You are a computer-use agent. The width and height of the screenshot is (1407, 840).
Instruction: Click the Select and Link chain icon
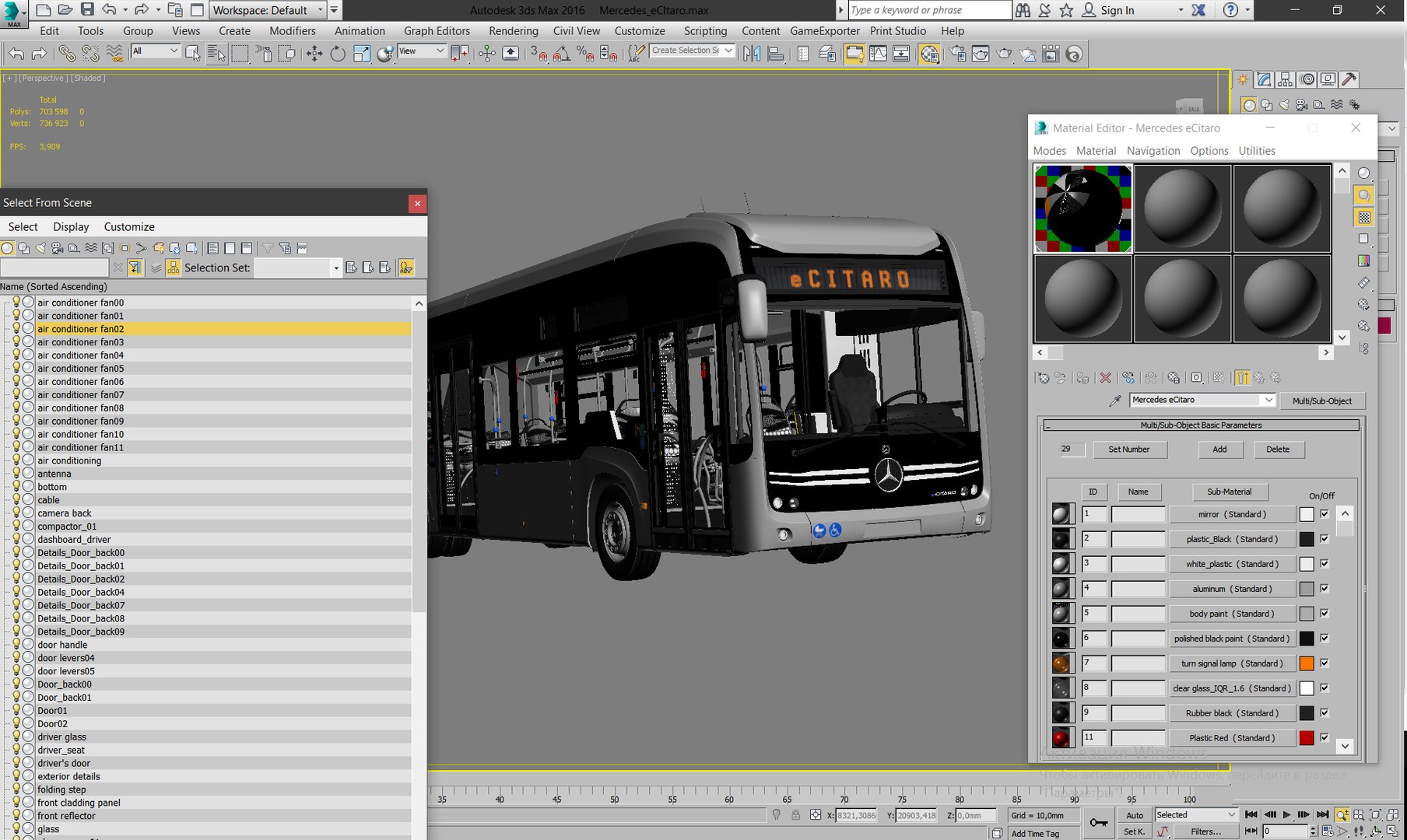[x=67, y=54]
